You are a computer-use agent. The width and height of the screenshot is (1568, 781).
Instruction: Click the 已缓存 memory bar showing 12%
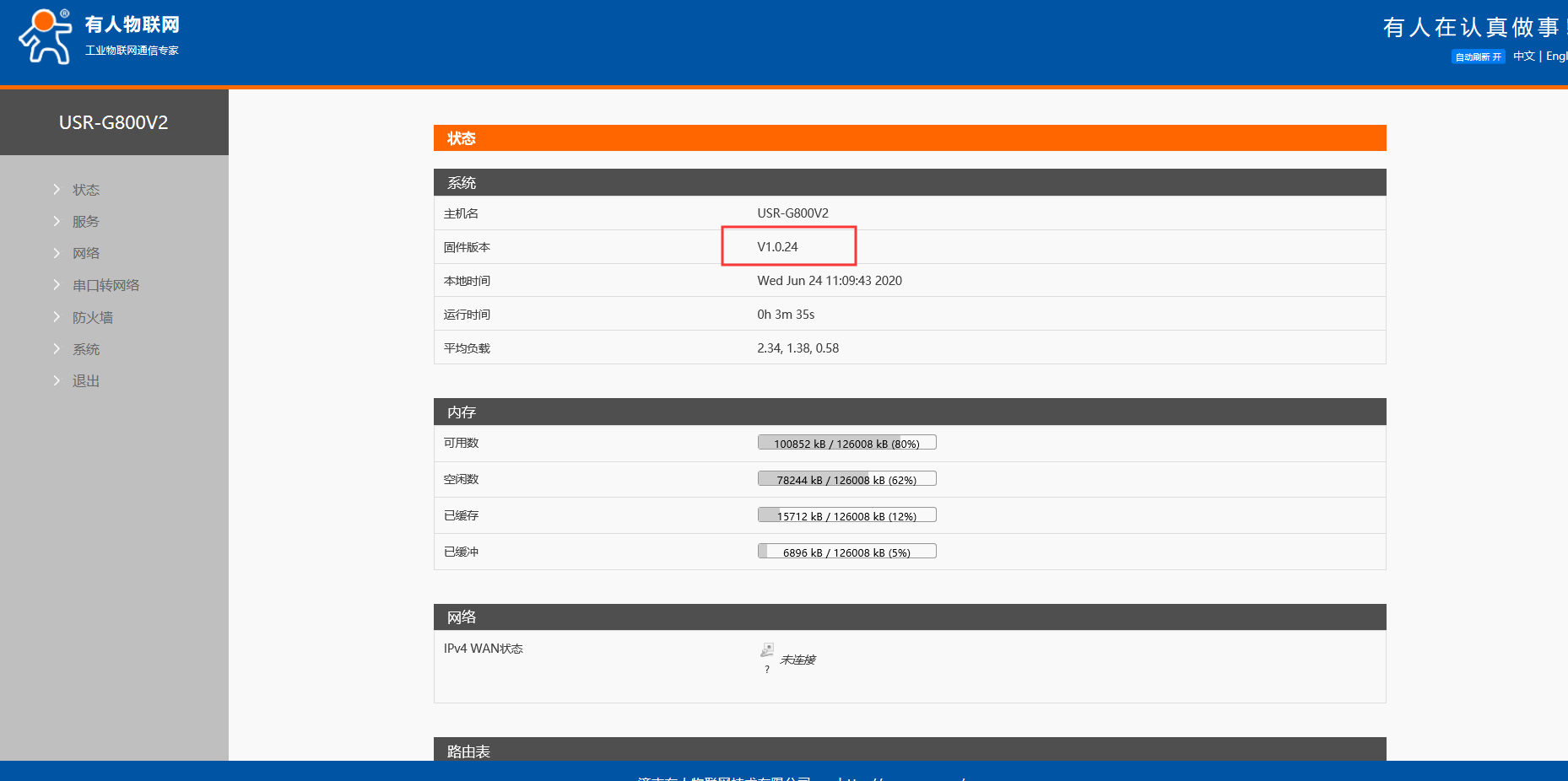[846, 515]
